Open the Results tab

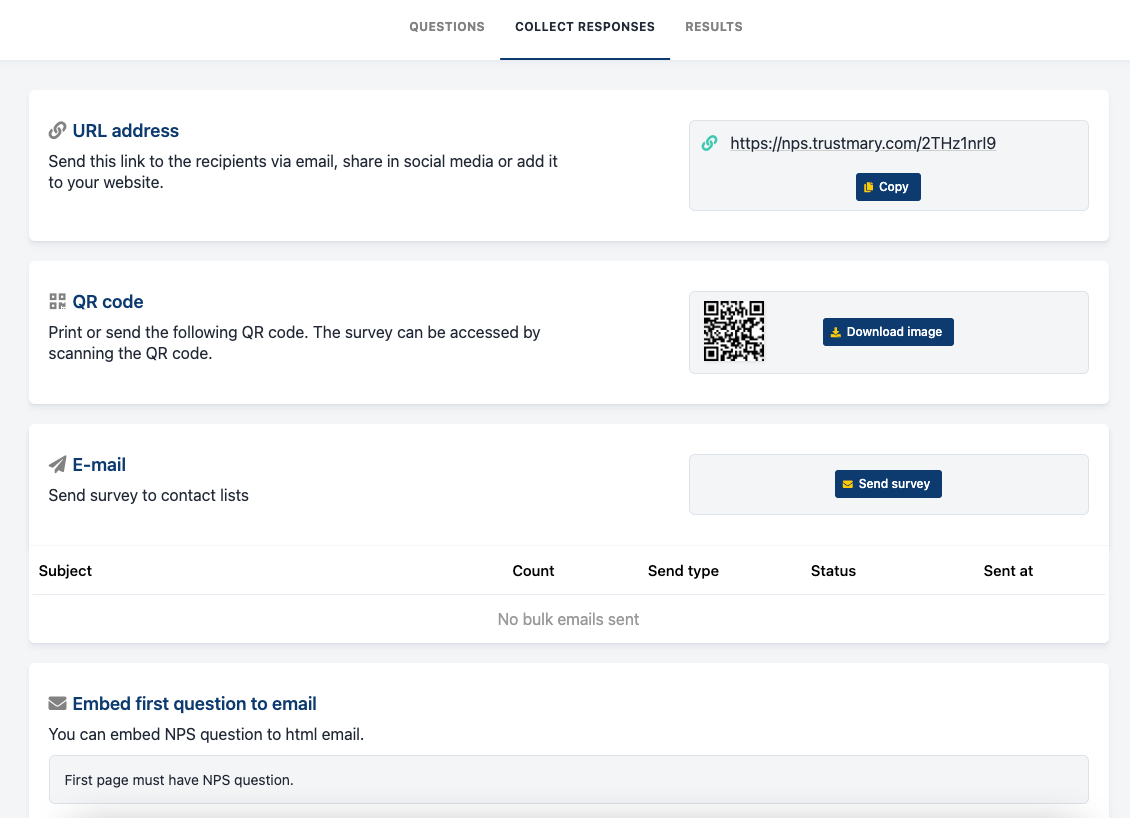[x=714, y=27]
